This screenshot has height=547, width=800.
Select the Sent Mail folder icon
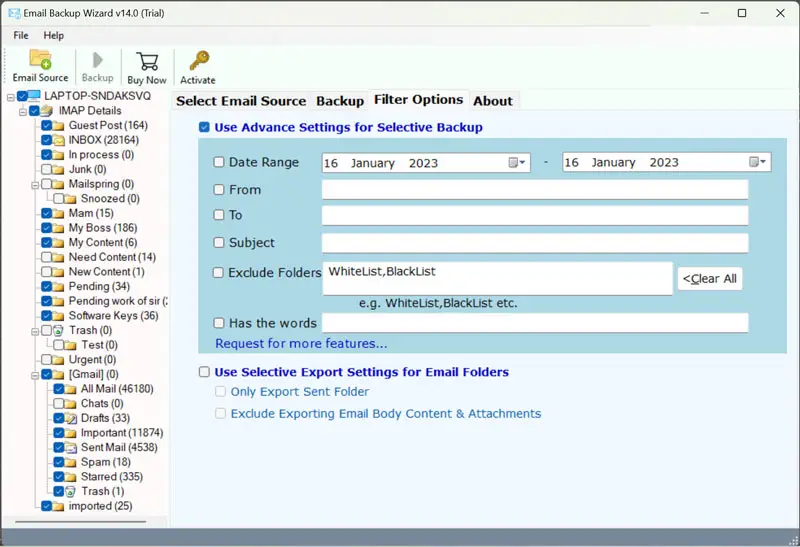coord(71,448)
